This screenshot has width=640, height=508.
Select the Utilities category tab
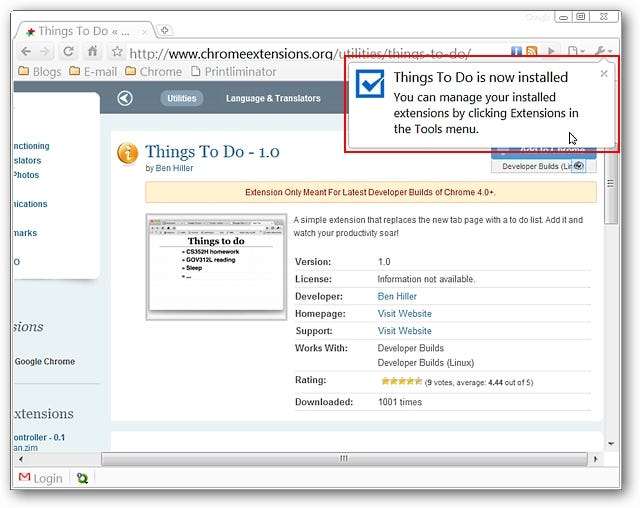pos(182,98)
